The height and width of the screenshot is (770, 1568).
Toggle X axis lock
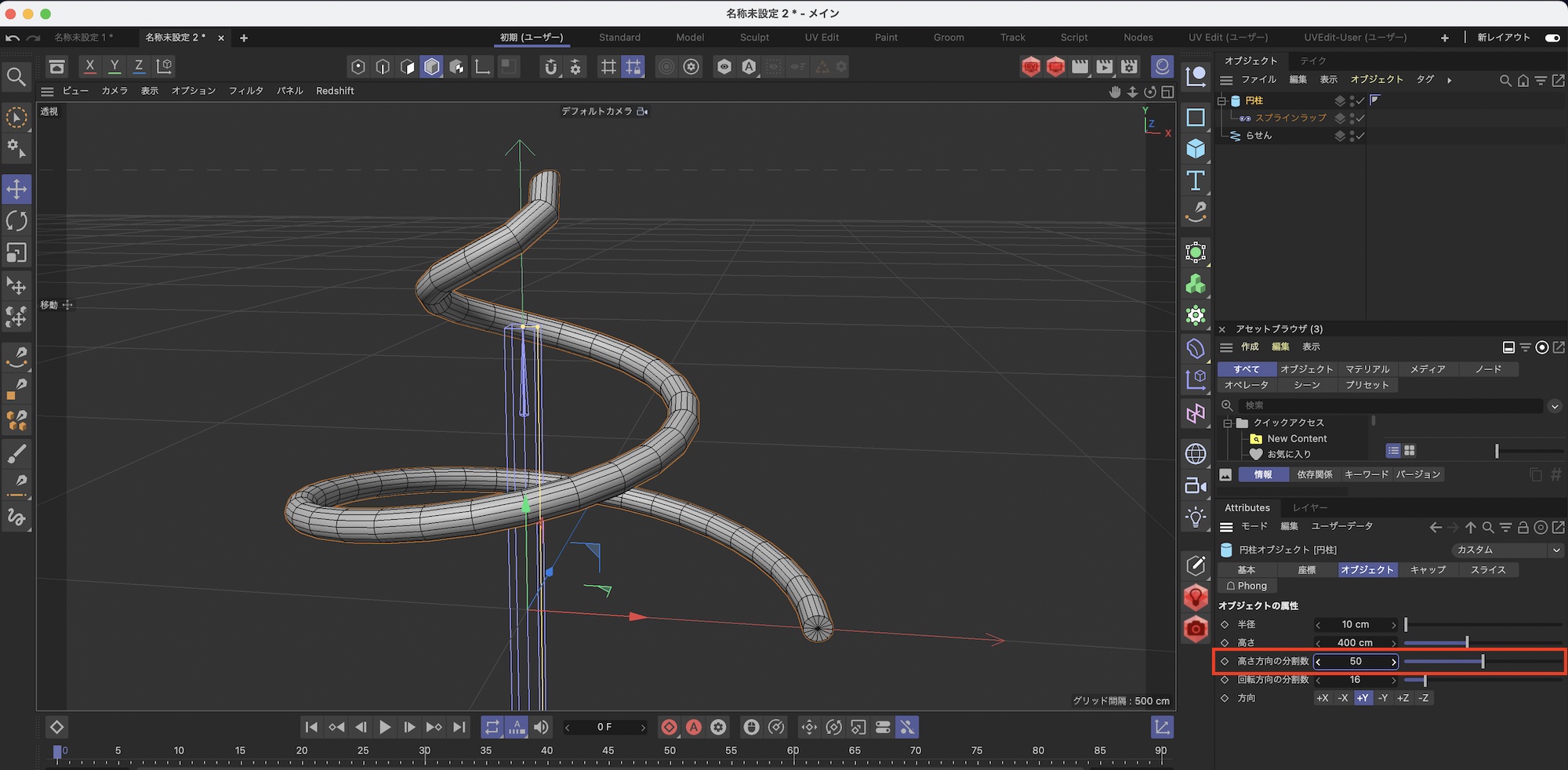[89, 67]
